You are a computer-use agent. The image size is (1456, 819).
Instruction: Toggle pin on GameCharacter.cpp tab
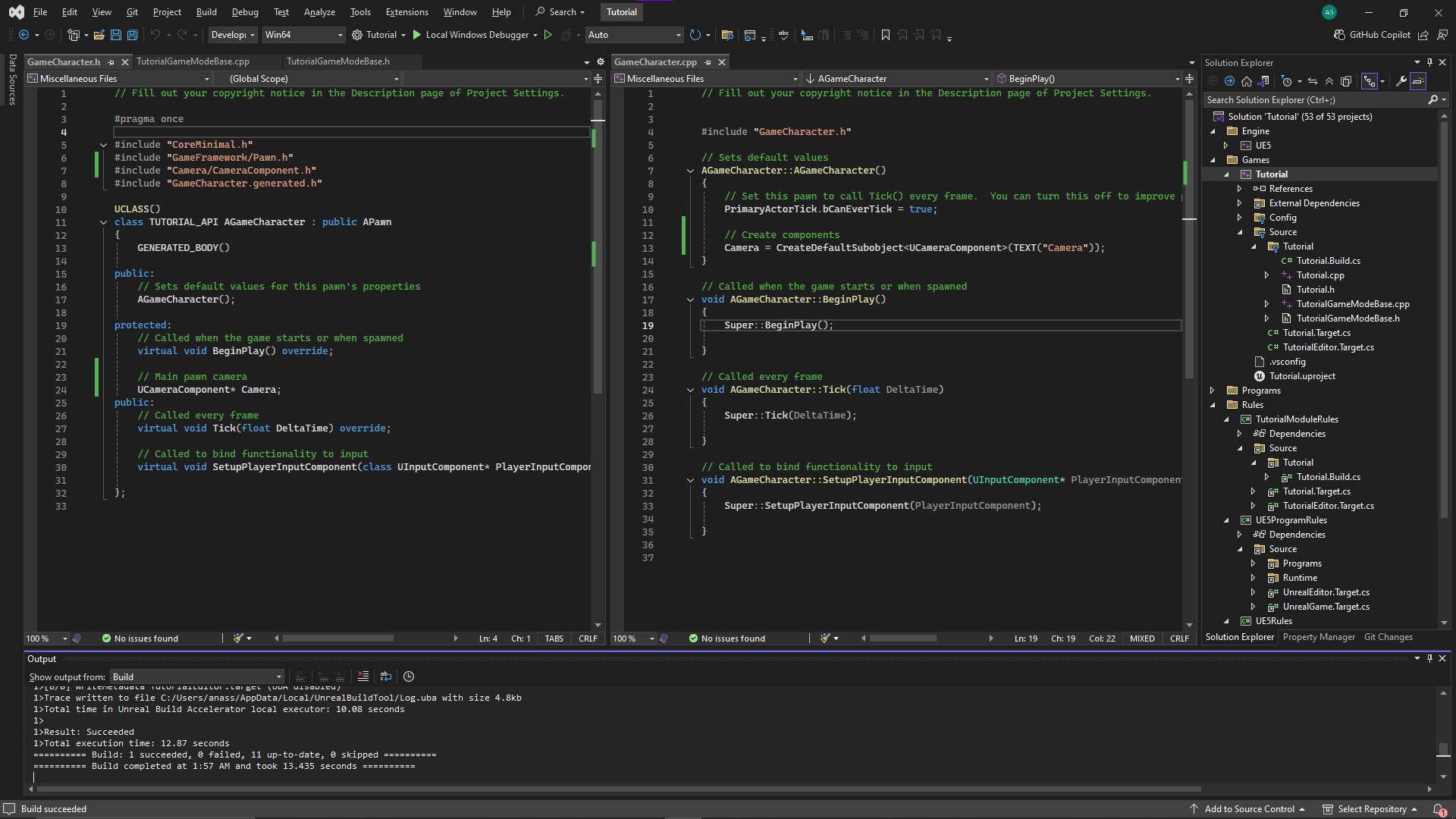coord(708,62)
